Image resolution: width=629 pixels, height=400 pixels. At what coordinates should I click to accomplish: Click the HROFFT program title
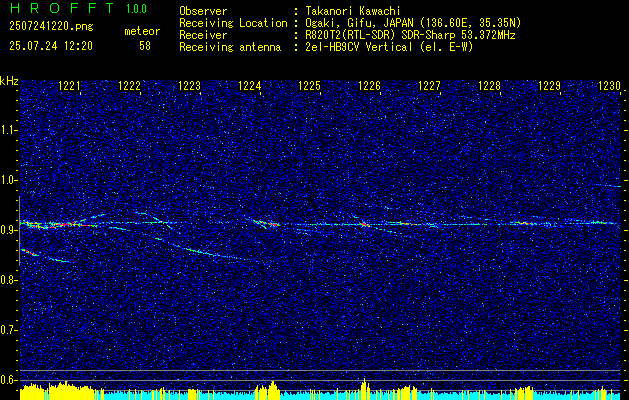pyautogui.click(x=62, y=8)
